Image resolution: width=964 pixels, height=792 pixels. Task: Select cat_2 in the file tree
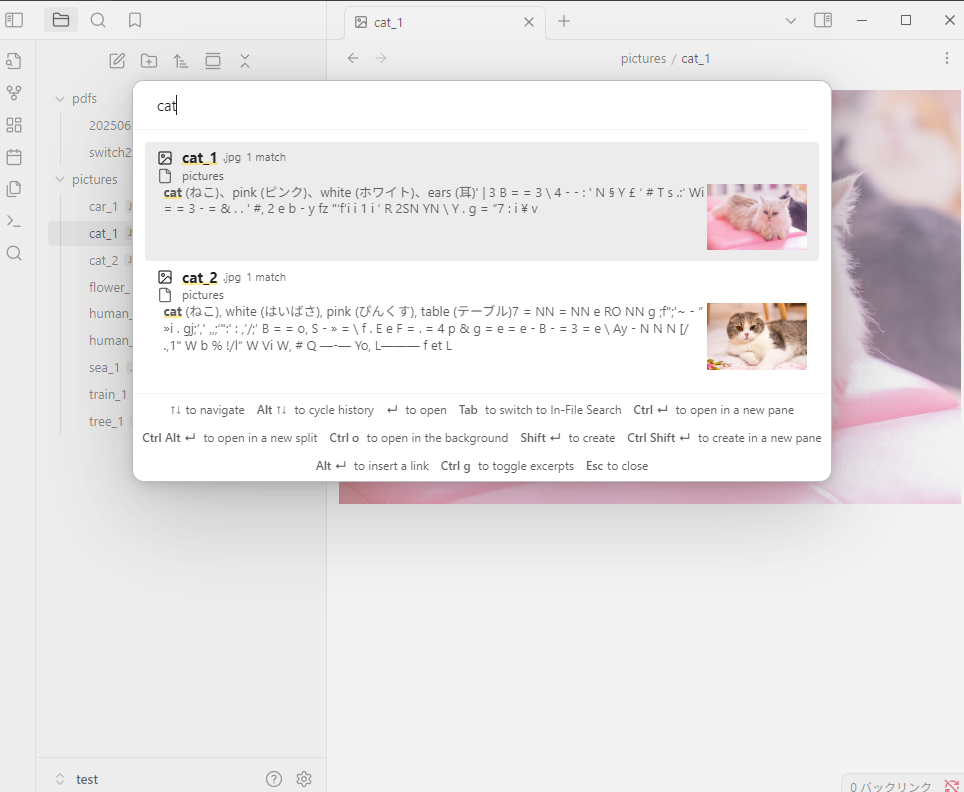point(103,261)
